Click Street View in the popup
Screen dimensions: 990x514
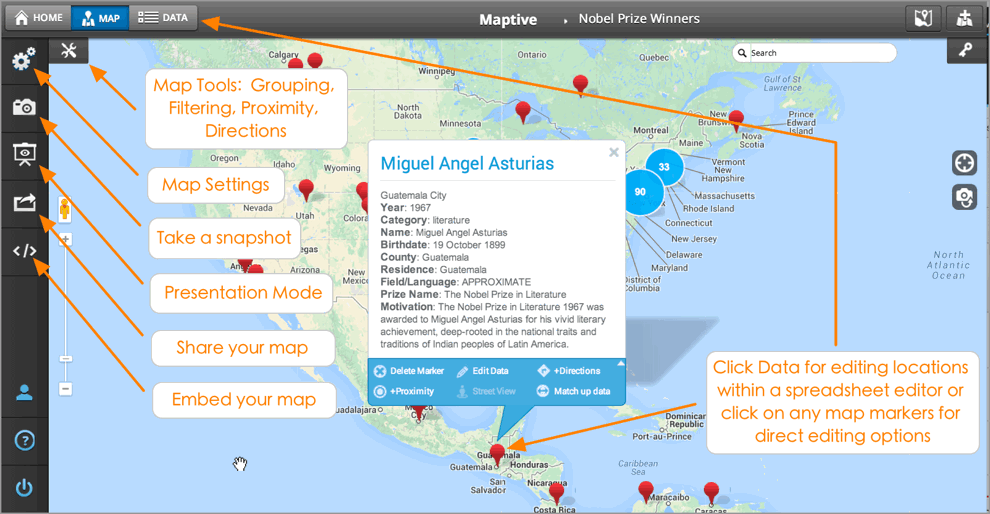tap(486, 391)
